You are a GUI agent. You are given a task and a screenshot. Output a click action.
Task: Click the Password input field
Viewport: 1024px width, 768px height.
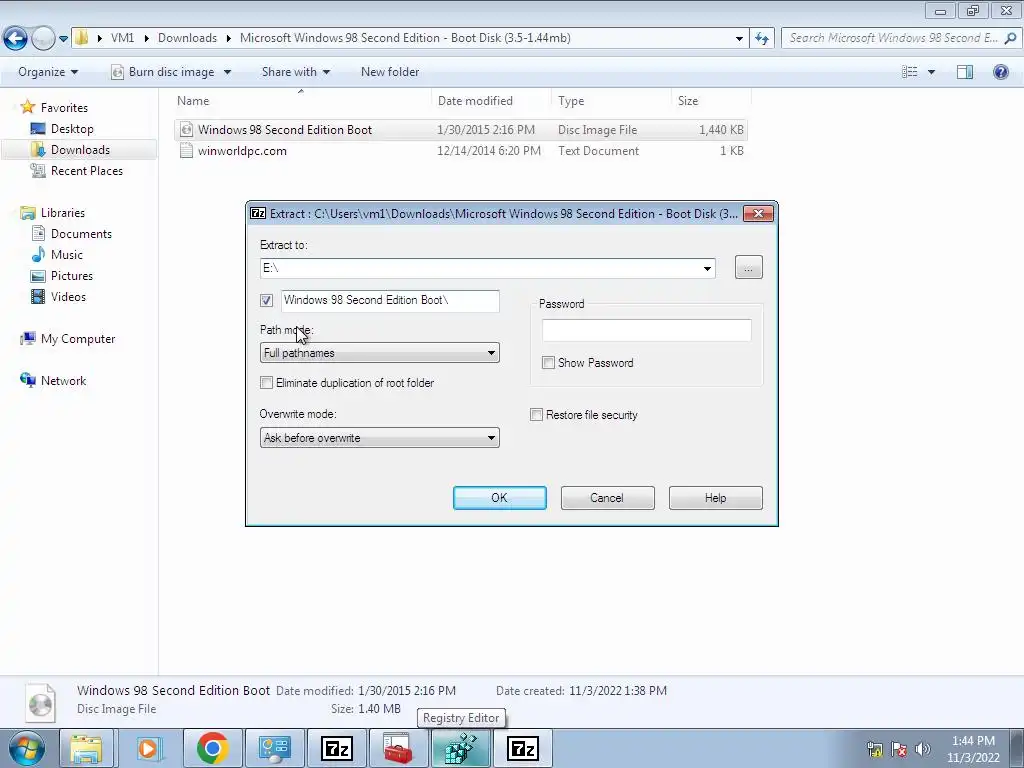pos(647,330)
